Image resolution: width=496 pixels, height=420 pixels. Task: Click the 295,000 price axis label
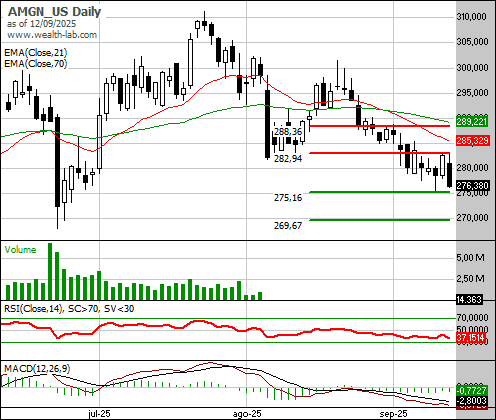472,92
